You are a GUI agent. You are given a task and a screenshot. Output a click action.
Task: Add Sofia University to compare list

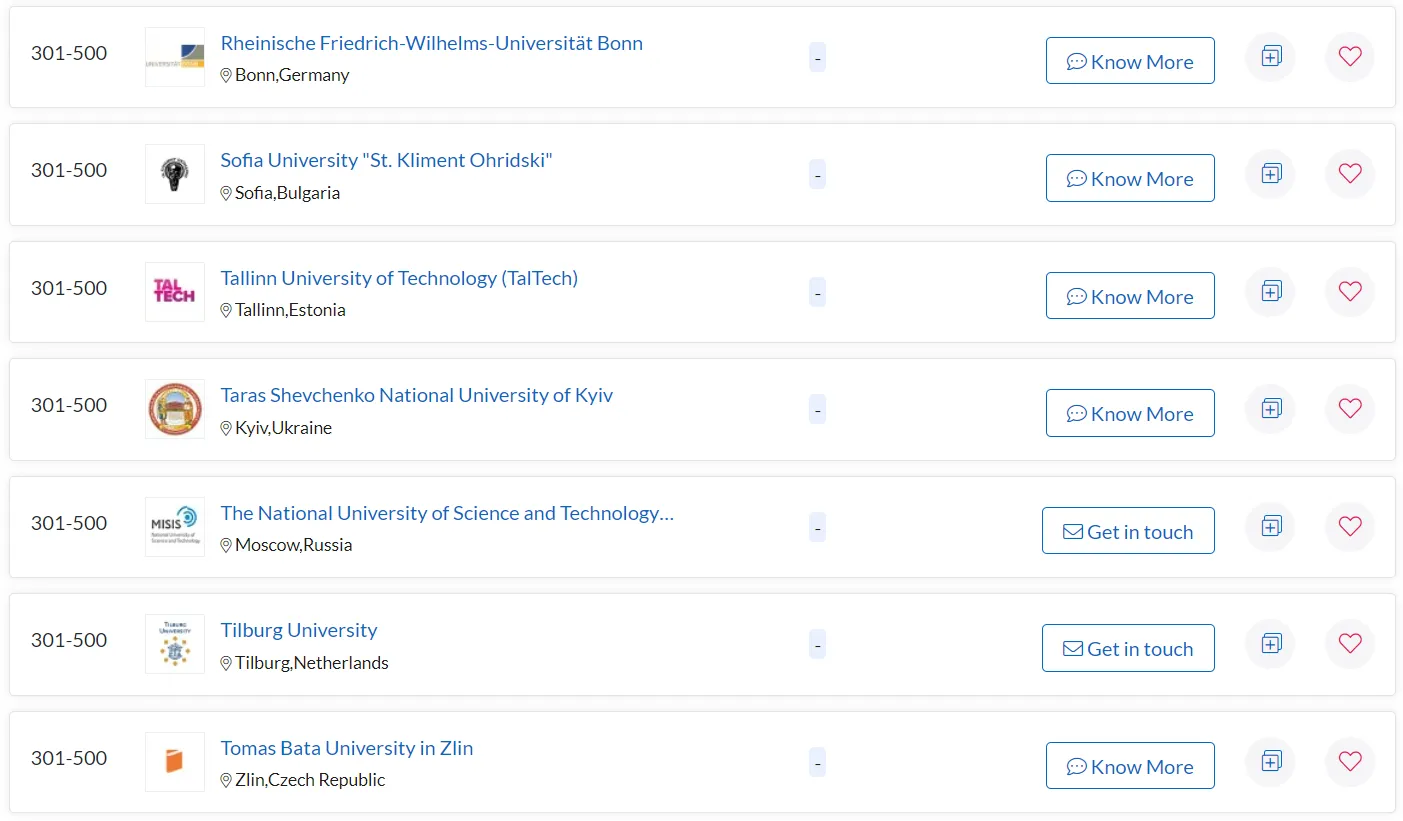click(x=1270, y=174)
